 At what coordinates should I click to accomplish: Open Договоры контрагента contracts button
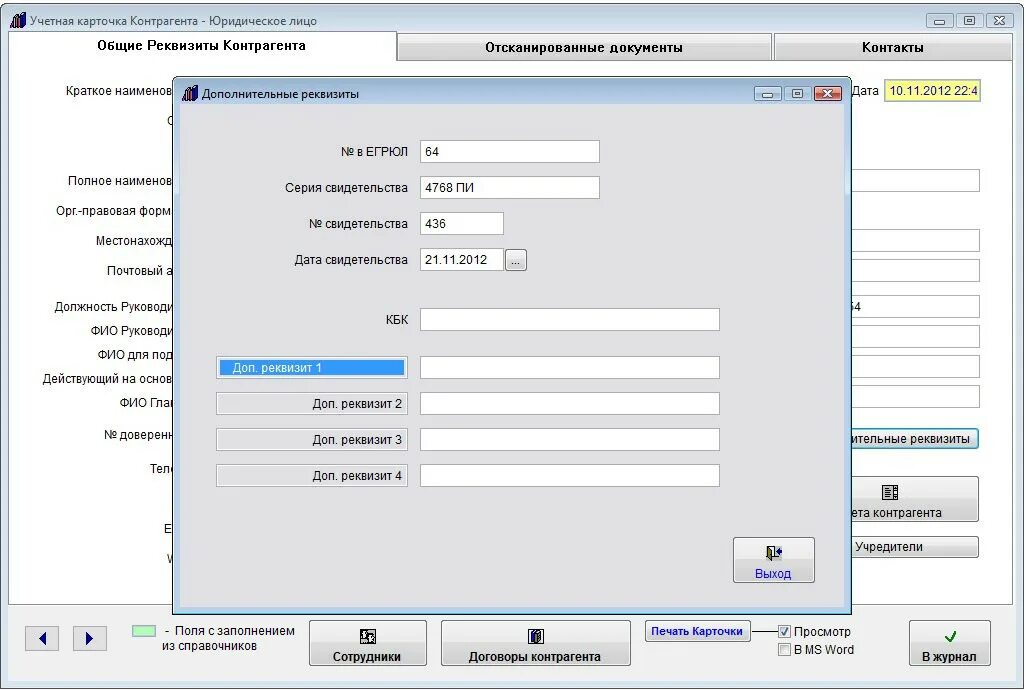(535, 643)
